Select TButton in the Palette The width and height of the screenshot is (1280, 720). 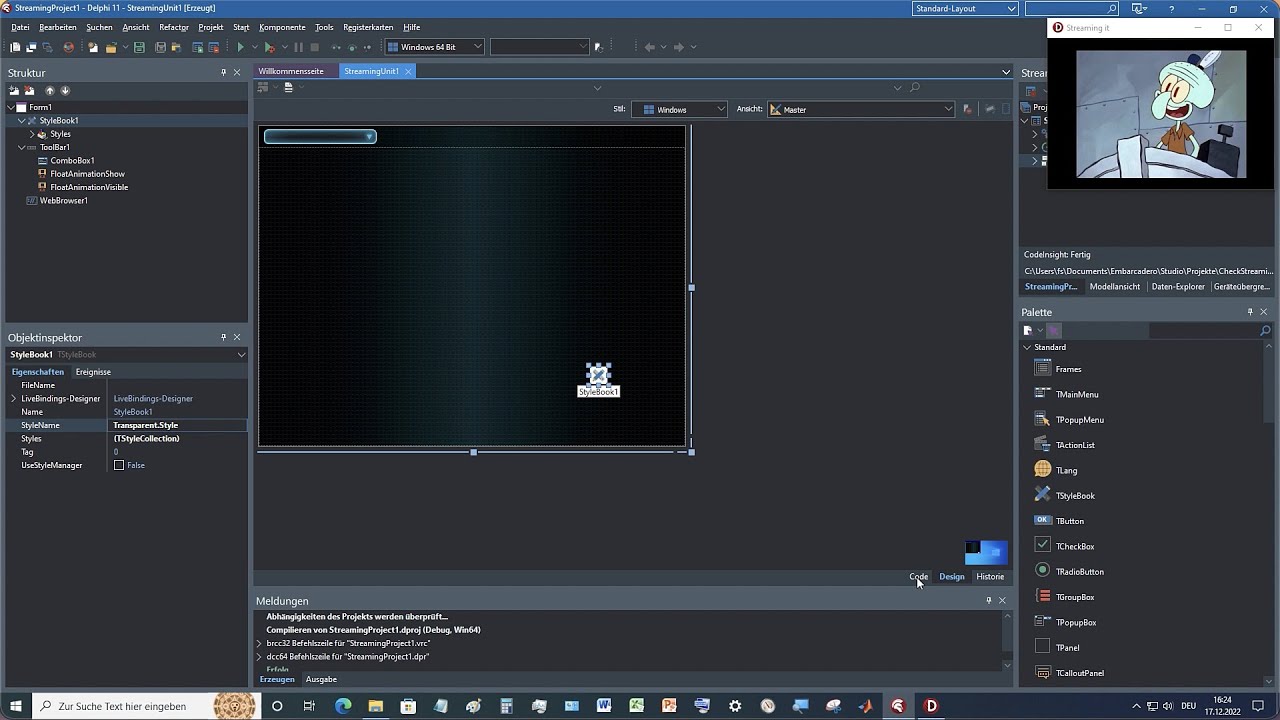(1070, 521)
